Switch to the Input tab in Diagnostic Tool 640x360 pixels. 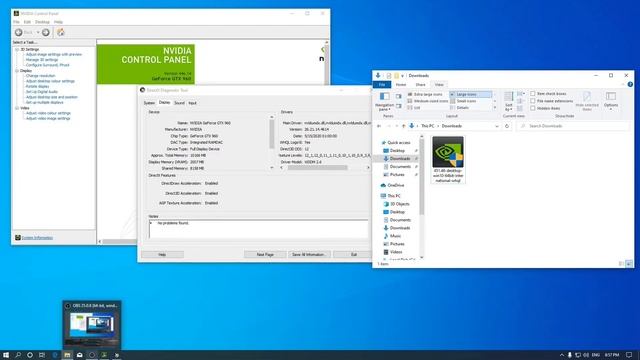click(x=193, y=103)
